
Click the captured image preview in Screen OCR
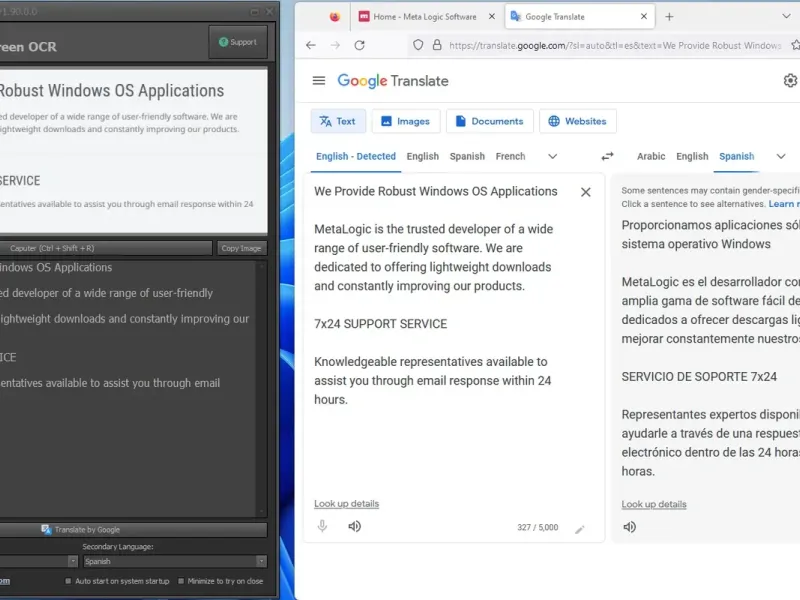(133, 151)
